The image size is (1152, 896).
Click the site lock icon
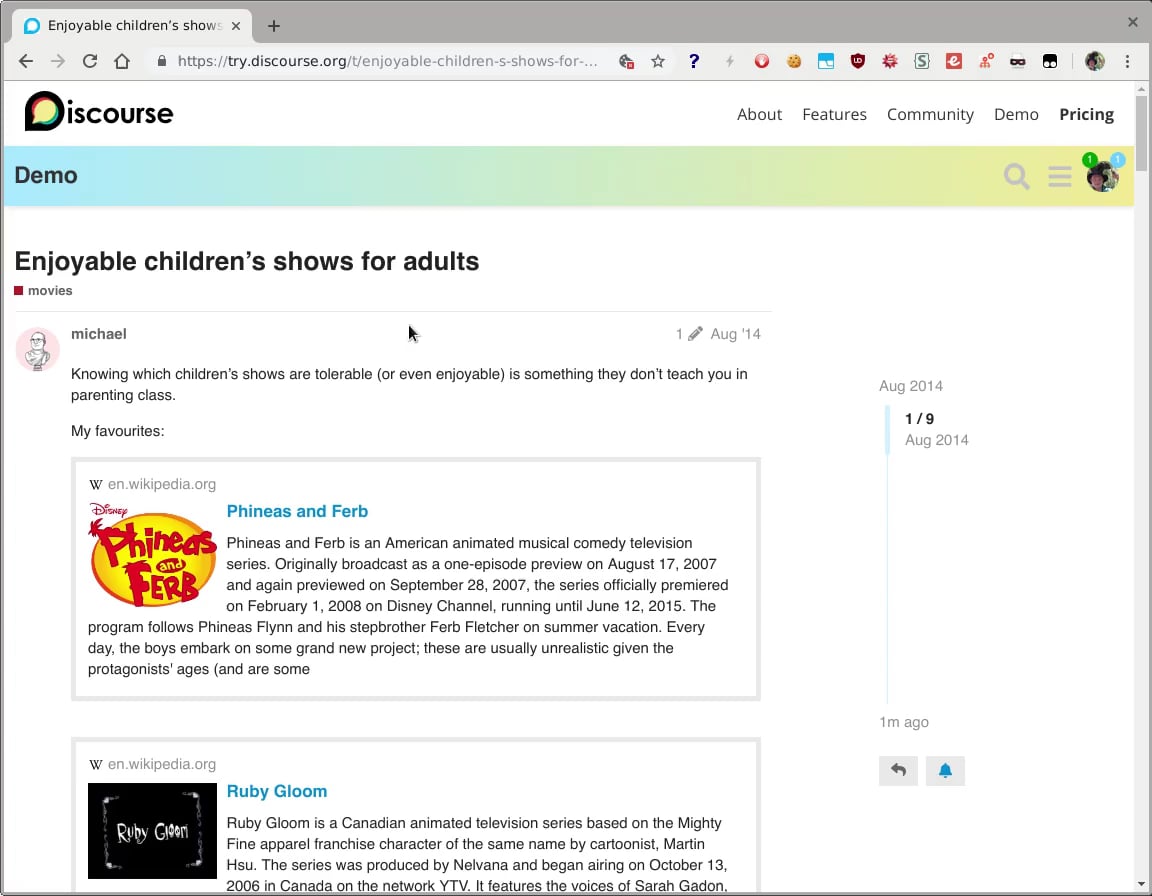point(162,61)
